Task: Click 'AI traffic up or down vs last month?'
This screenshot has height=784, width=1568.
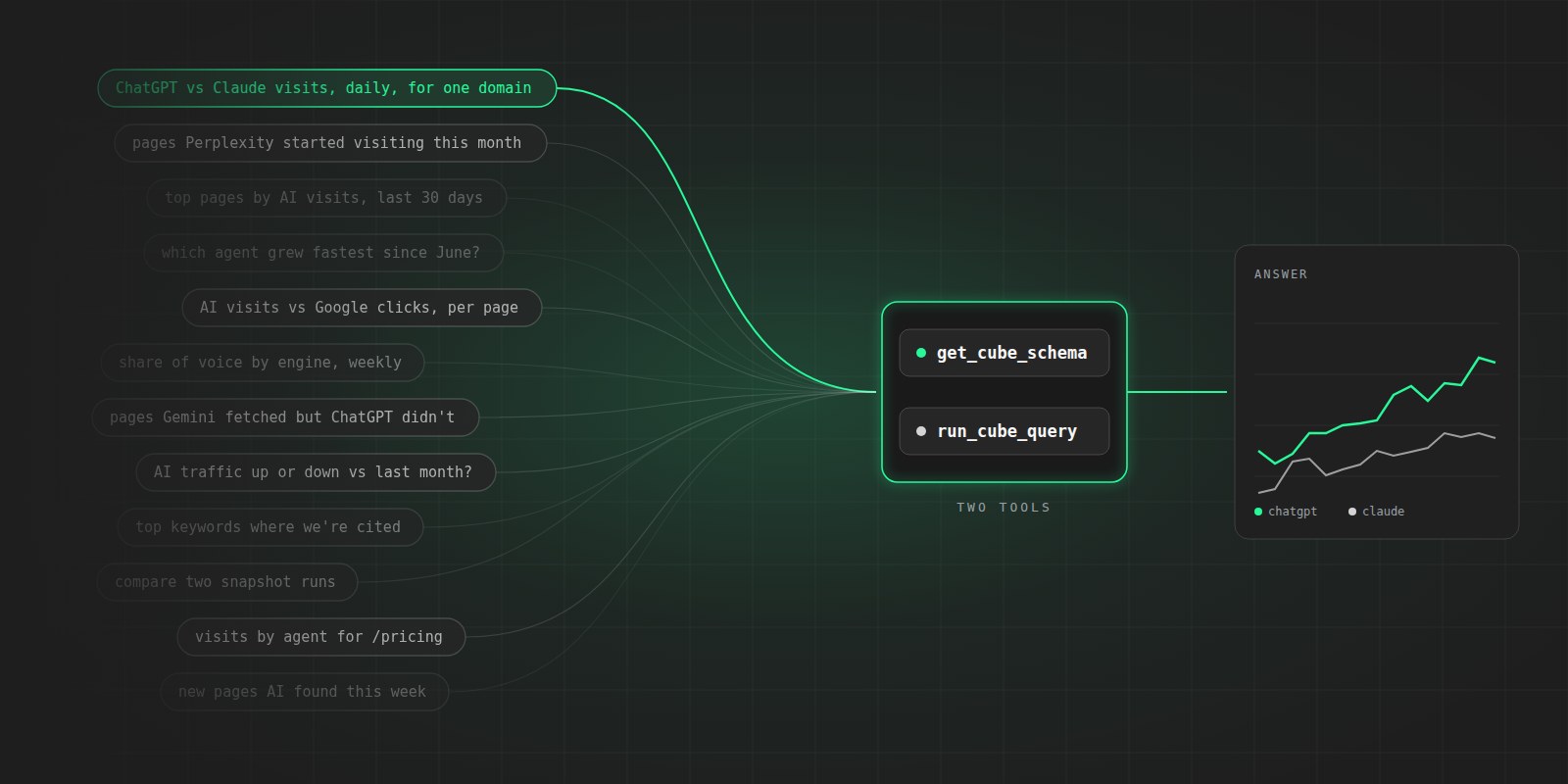Action: [x=316, y=472]
